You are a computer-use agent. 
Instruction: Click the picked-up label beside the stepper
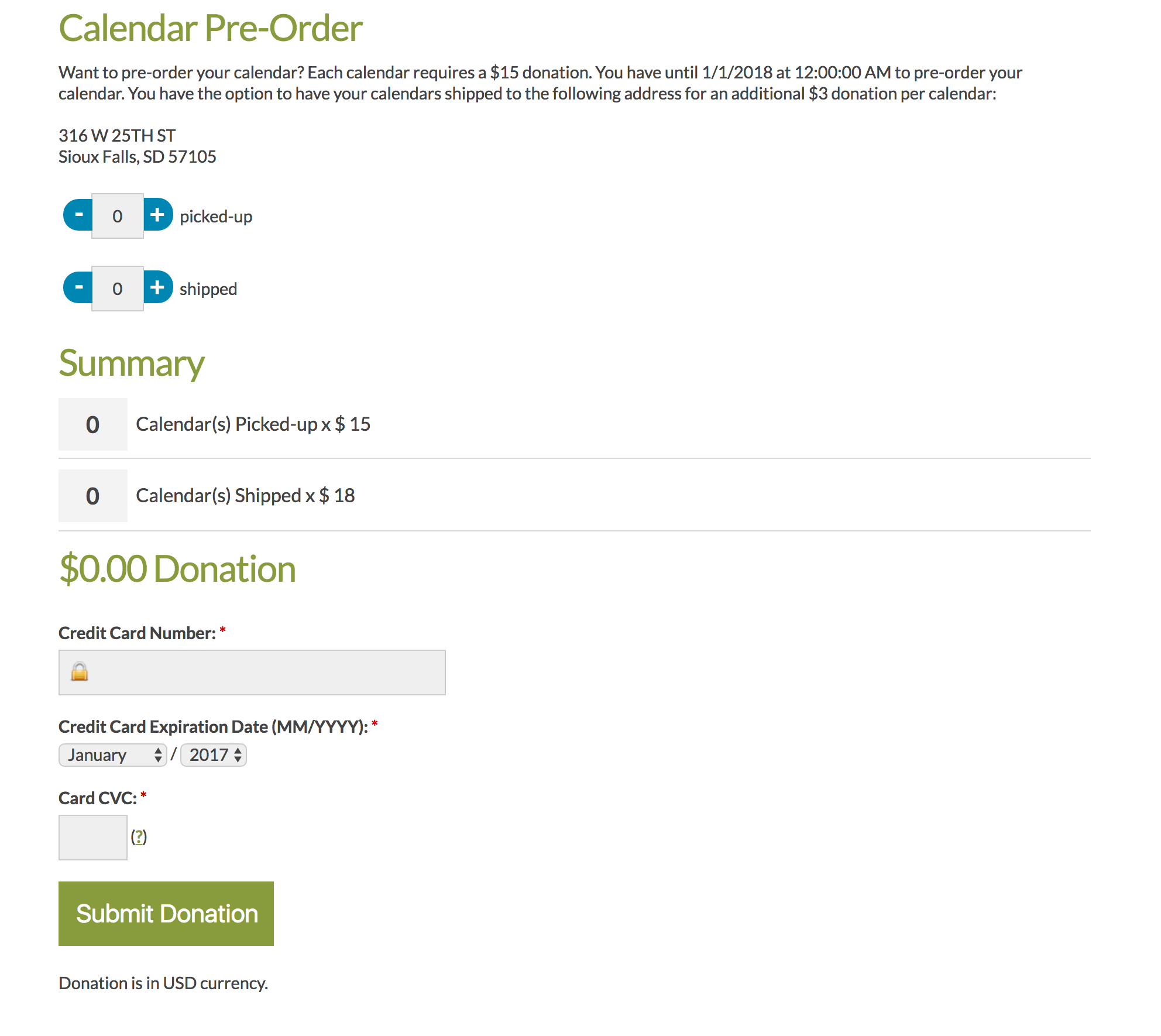click(216, 217)
